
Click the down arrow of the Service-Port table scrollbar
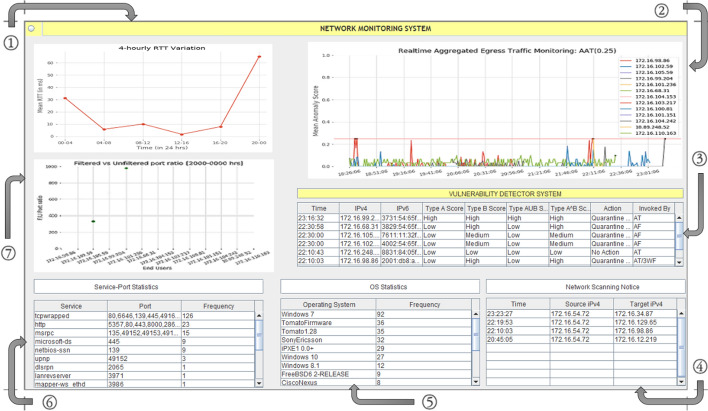(259, 383)
